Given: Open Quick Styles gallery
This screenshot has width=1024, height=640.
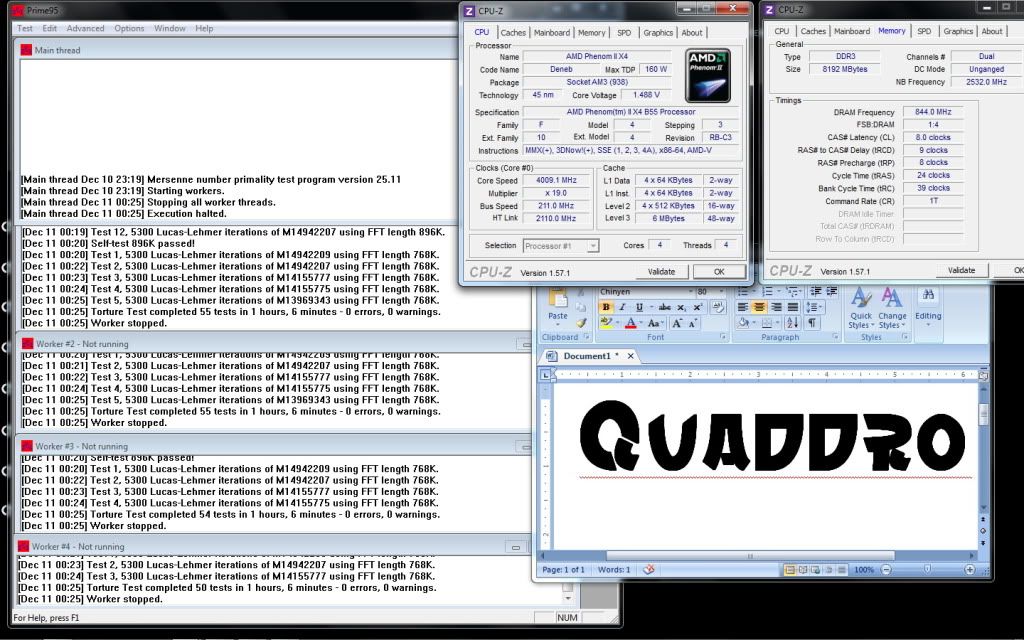Looking at the screenshot, I should [861, 308].
